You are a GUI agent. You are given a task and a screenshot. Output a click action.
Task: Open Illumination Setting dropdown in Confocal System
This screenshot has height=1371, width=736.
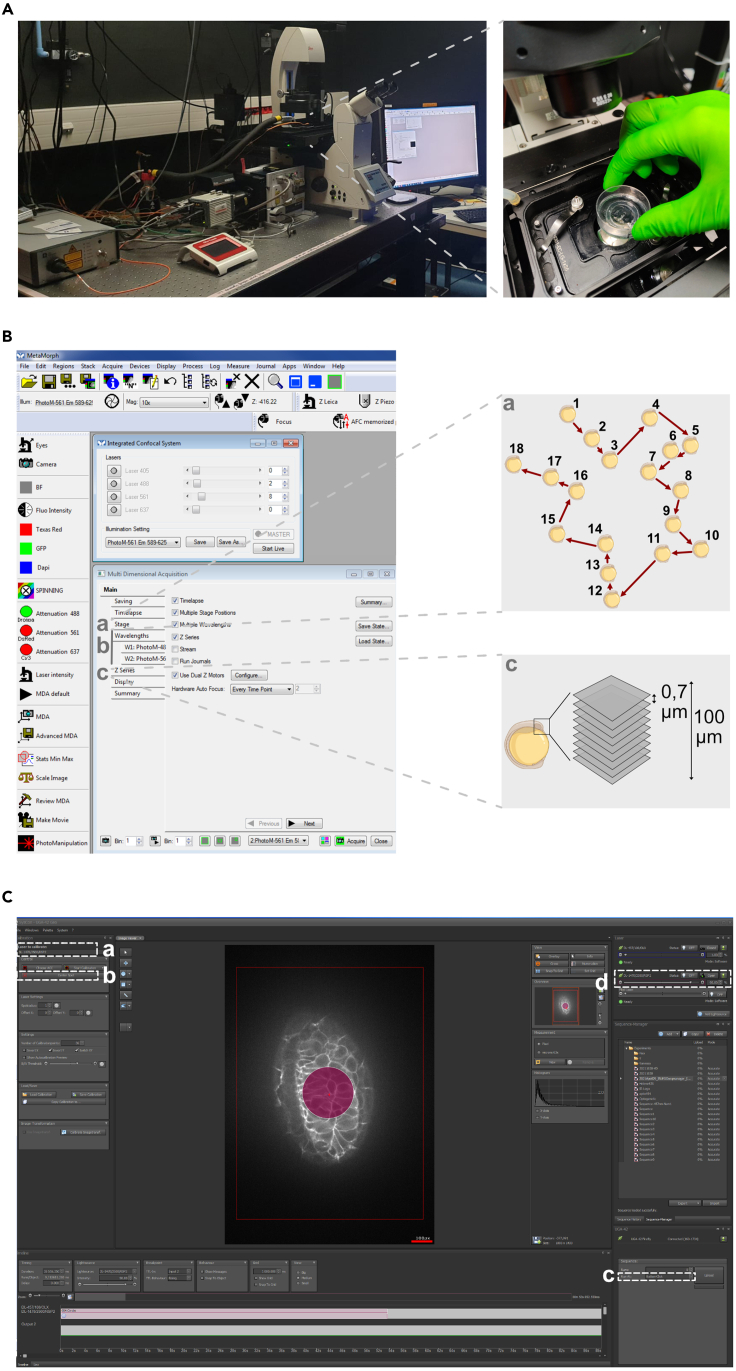point(143,541)
